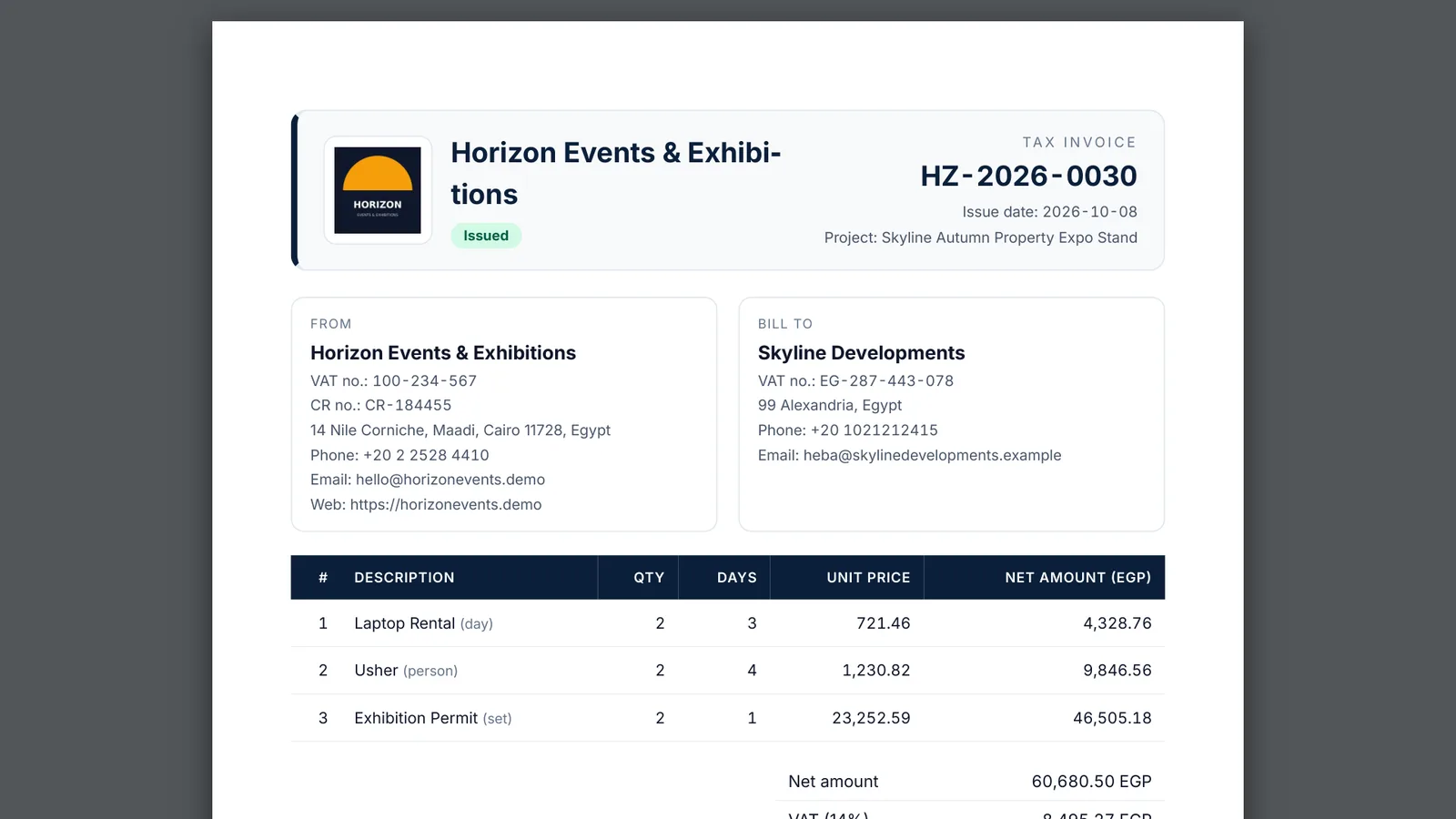Click the Nile Corniche Maadi address
The width and height of the screenshot is (1456, 819).
[x=460, y=430]
